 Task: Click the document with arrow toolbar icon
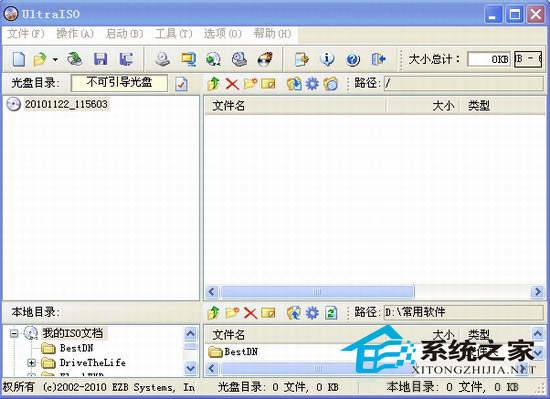[x=302, y=59]
